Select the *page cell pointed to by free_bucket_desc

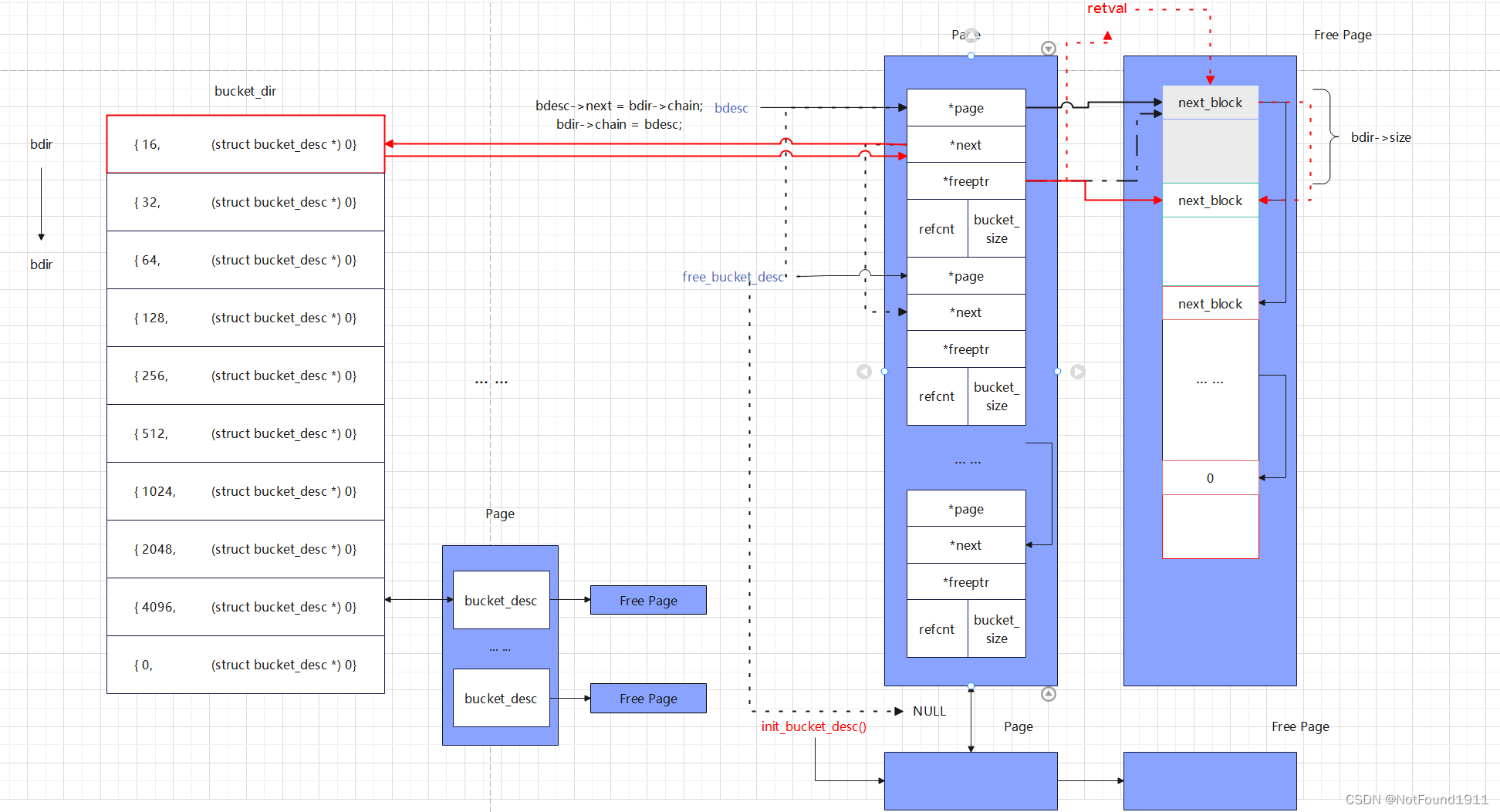(x=966, y=276)
